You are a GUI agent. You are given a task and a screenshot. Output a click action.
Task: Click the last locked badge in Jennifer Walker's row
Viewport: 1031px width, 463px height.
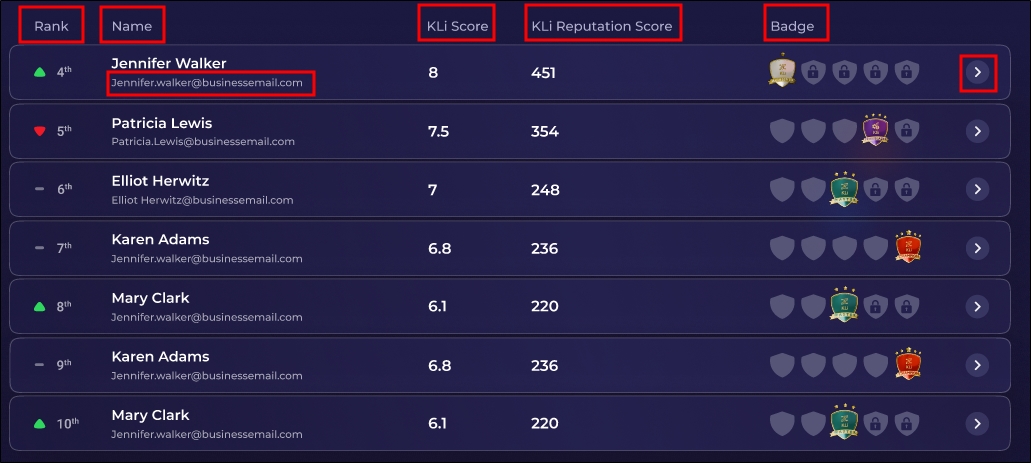pyautogui.click(x=907, y=72)
